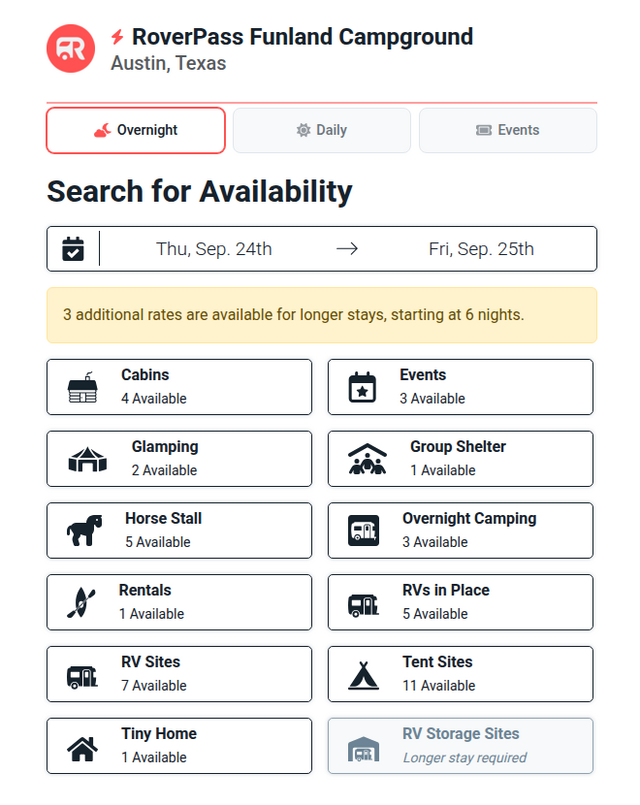The width and height of the screenshot is (640, 805).
Task: Click the horse icon for Horse Stall
Action: pos(84,530)
